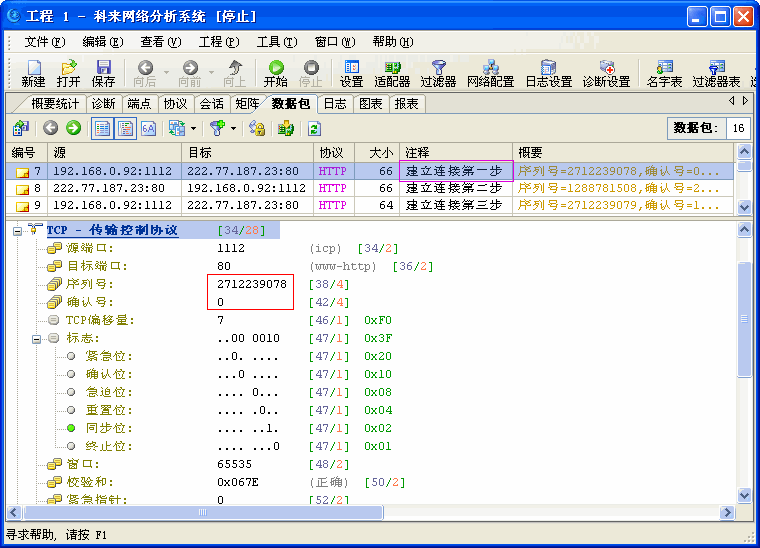Click the first icon in packet toolbar
This screenshot has height=548, width=760.
click(x=21, y=128)
